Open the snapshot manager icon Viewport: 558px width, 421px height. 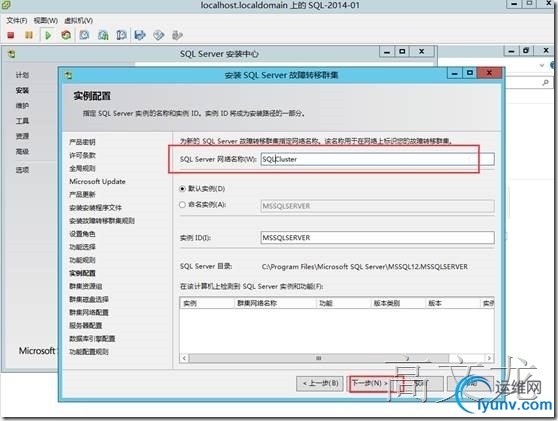(121, 35)
